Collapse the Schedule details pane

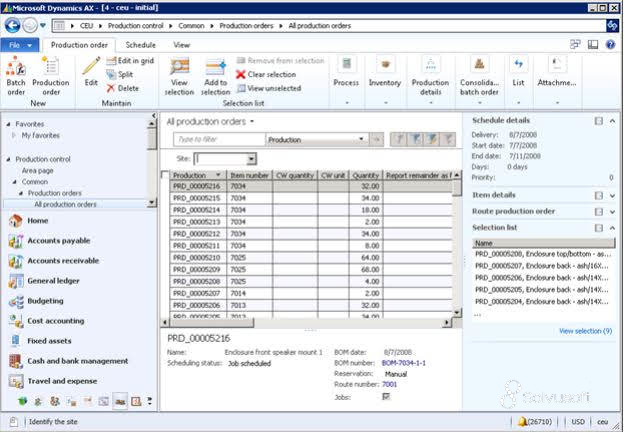[x=612, y=121]
